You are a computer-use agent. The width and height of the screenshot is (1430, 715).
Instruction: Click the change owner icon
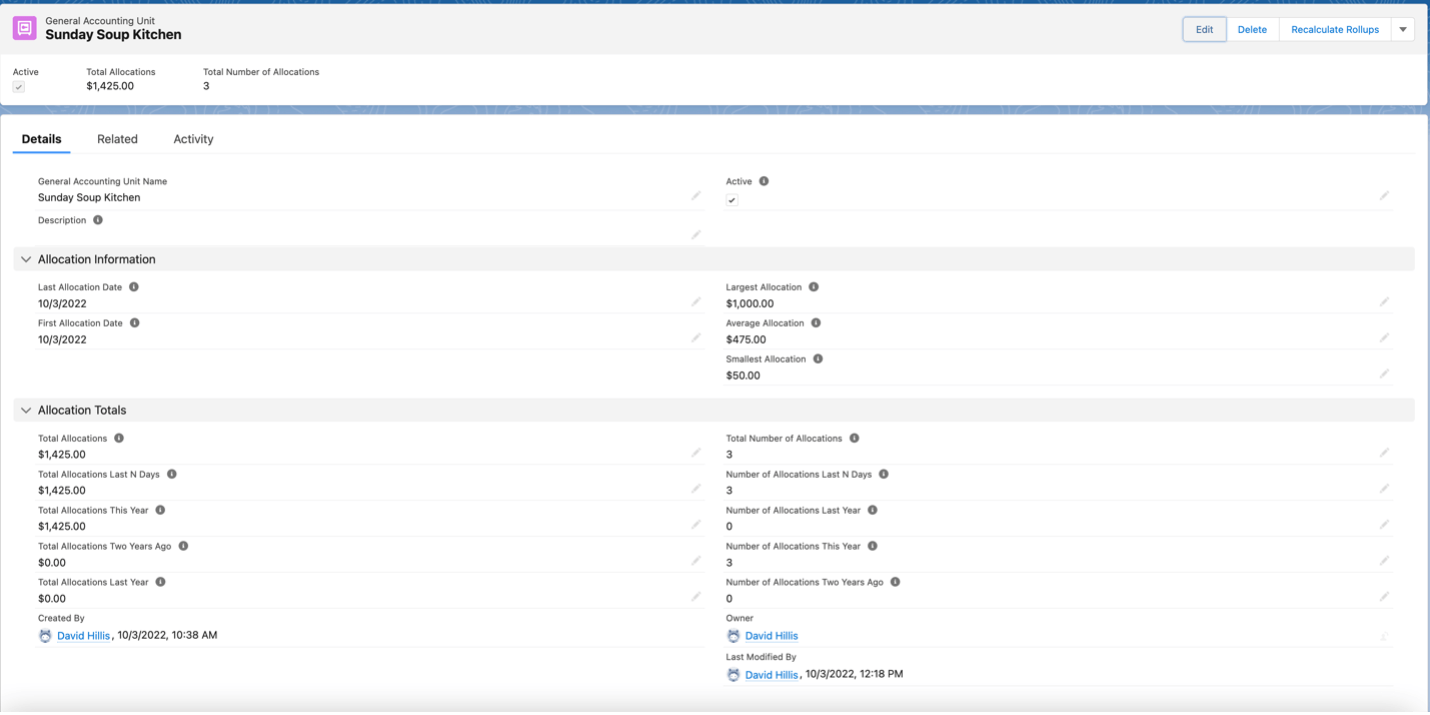point(1384,636)
